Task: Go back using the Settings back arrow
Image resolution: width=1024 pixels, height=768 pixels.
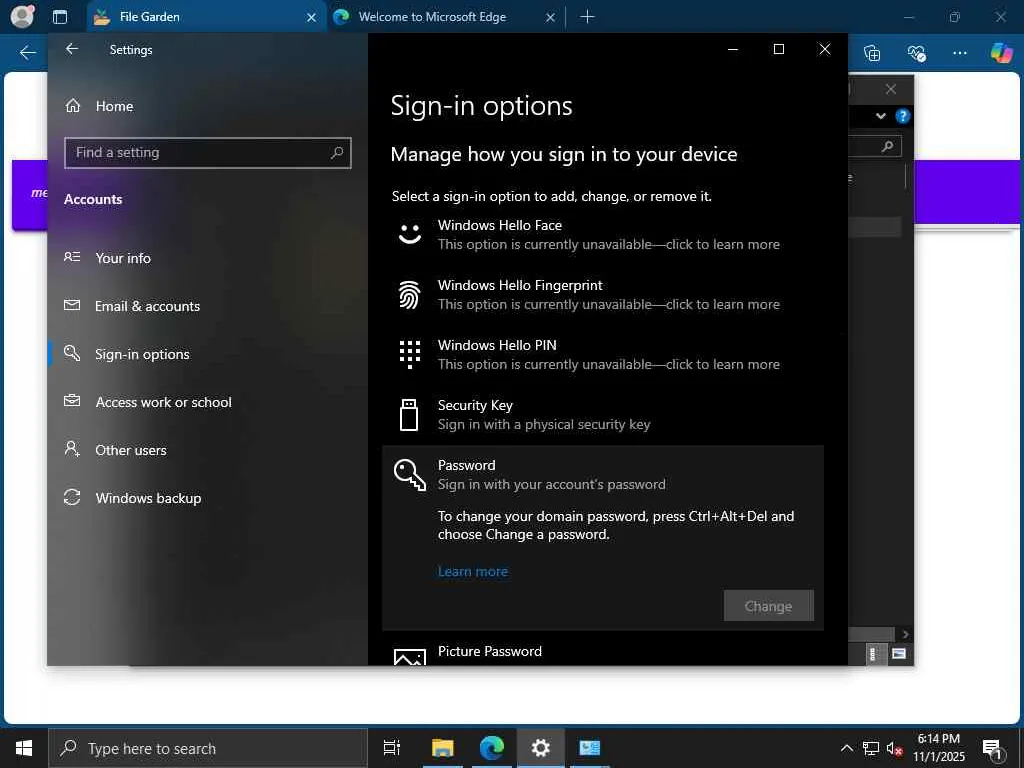Action: point(72,49)
